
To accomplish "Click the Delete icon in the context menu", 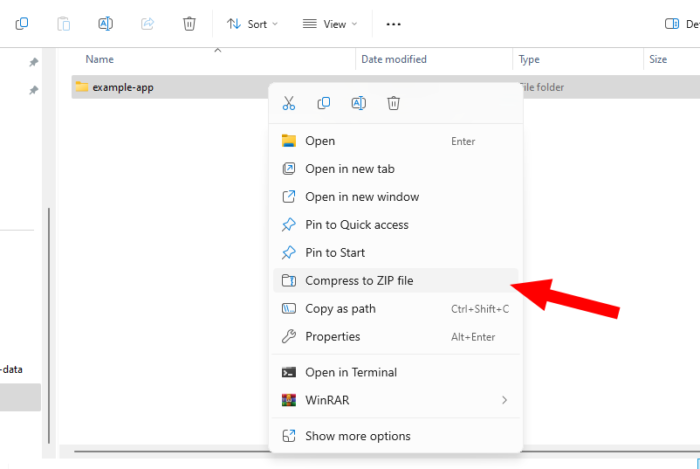I will [393, 103].
